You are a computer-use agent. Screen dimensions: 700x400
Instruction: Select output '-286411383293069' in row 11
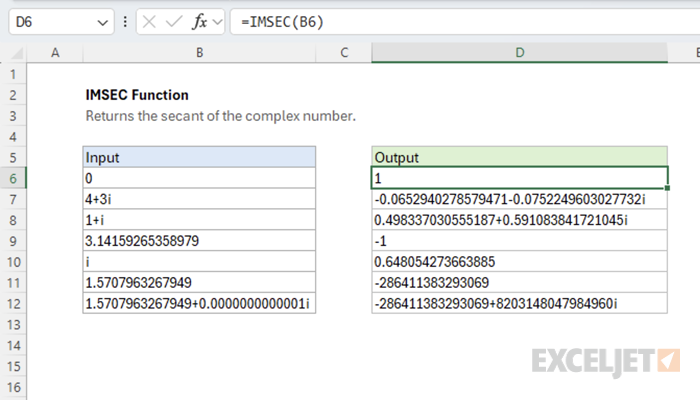pyautogui.click(x=520, y=283)
